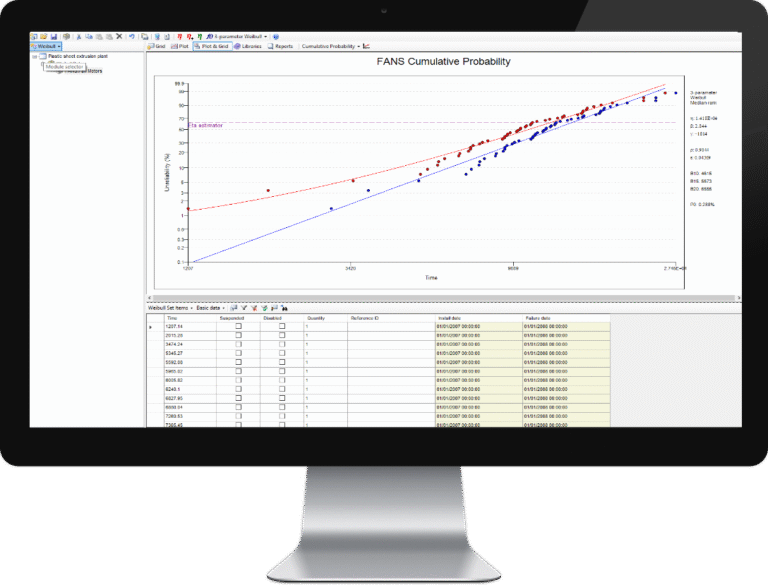Switch to the Grid view tab
Image resolution: width=768 pixels, height=585 pixels.
(156, 46)
